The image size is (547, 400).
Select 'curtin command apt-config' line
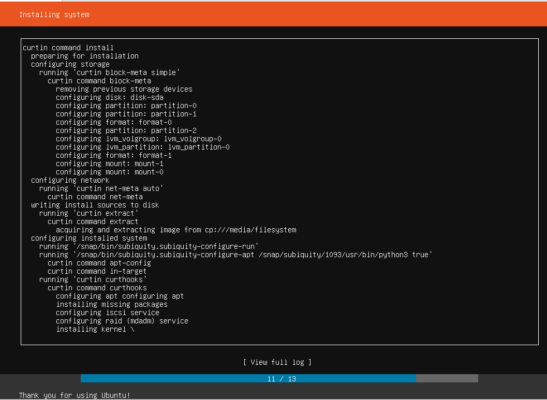(x=99, y=263)
